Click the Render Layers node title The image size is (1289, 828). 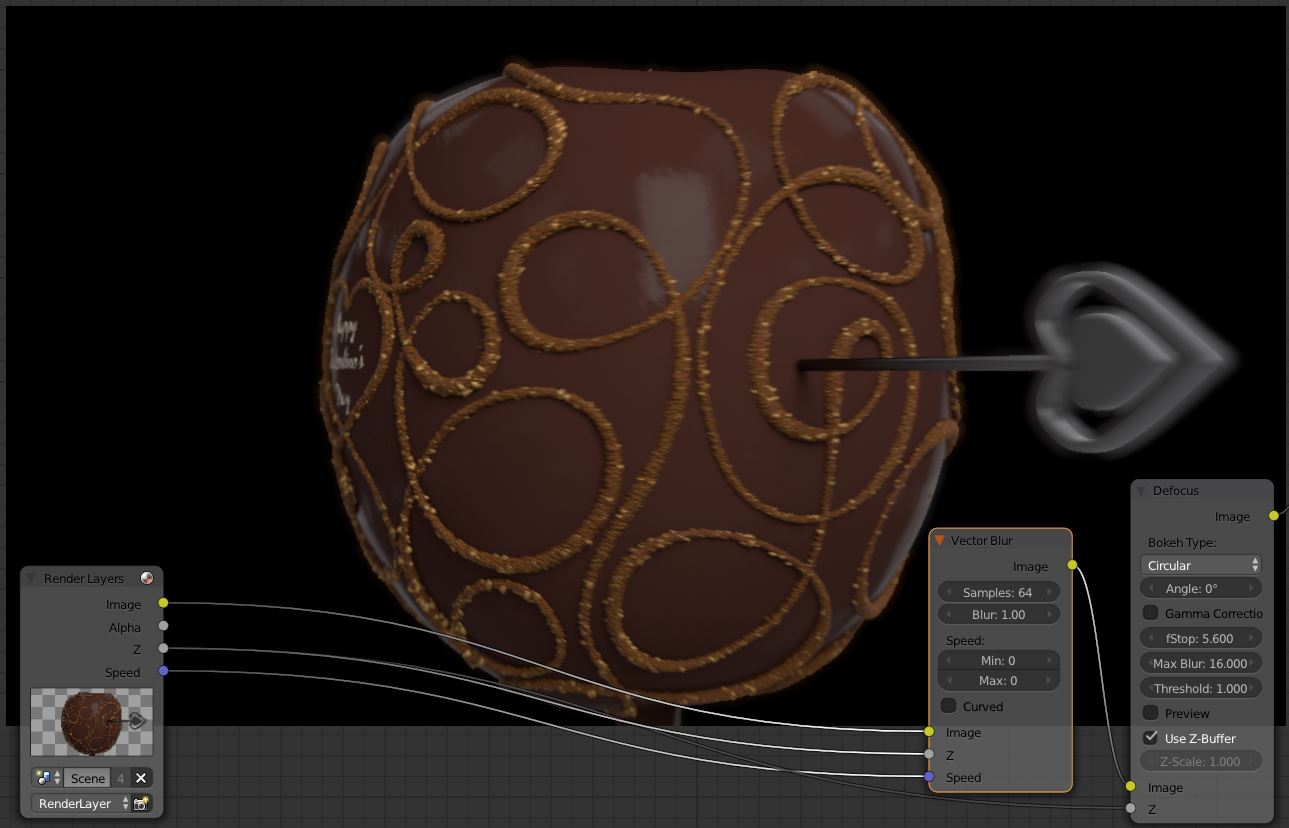84,578
